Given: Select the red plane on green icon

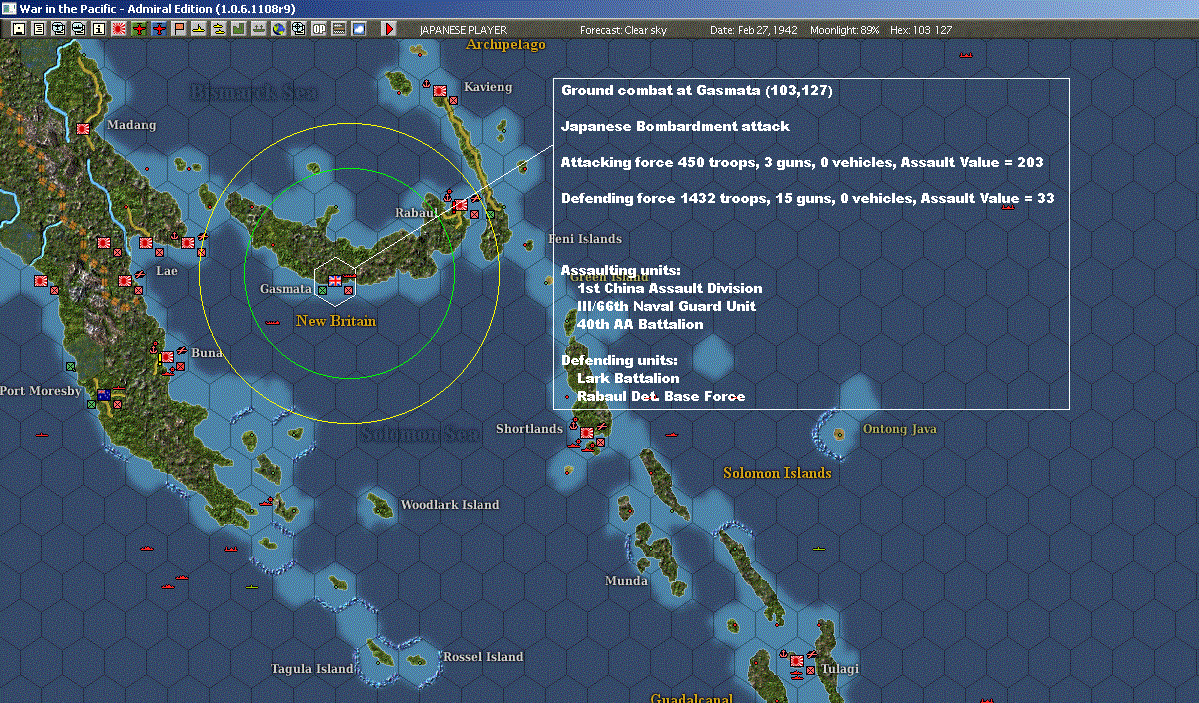Looking at the screenshot, I should pos(139,29).
